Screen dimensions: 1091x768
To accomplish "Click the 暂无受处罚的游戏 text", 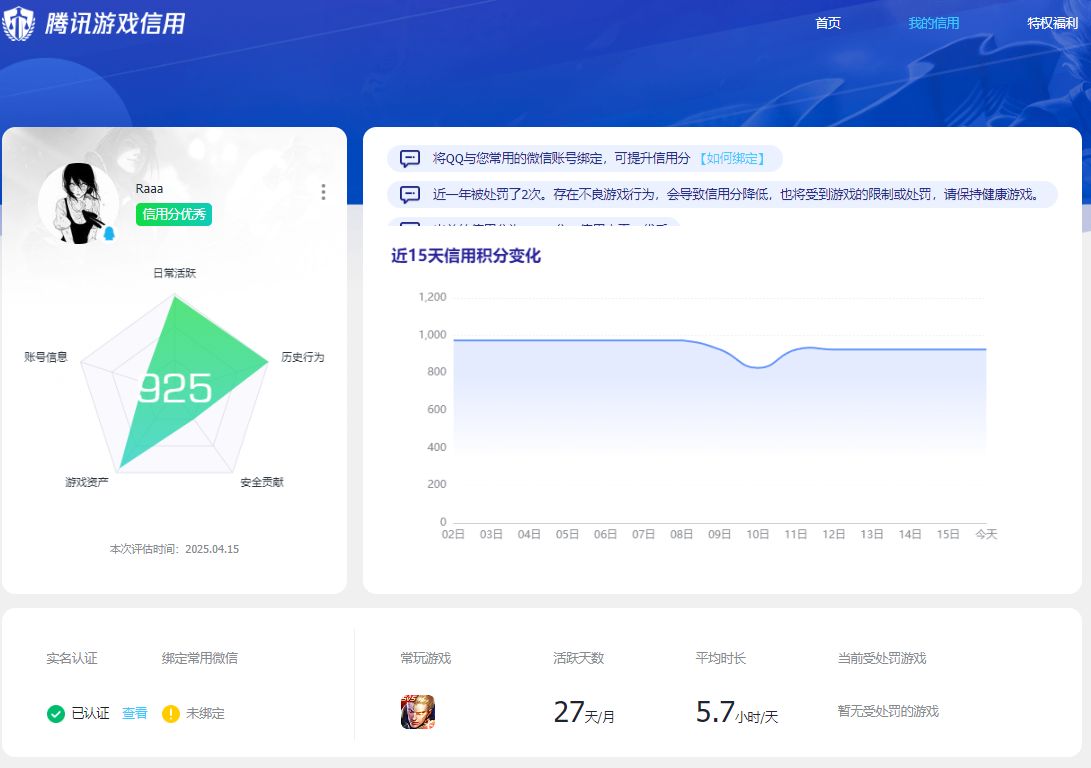I will click(x=889, y=711).
